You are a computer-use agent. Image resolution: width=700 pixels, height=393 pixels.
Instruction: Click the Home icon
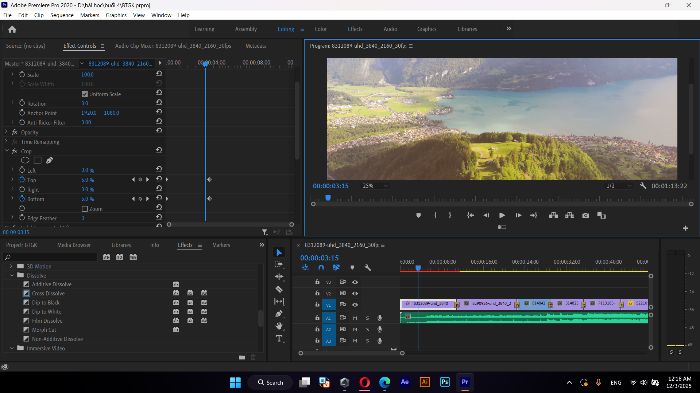pos(12,29)
